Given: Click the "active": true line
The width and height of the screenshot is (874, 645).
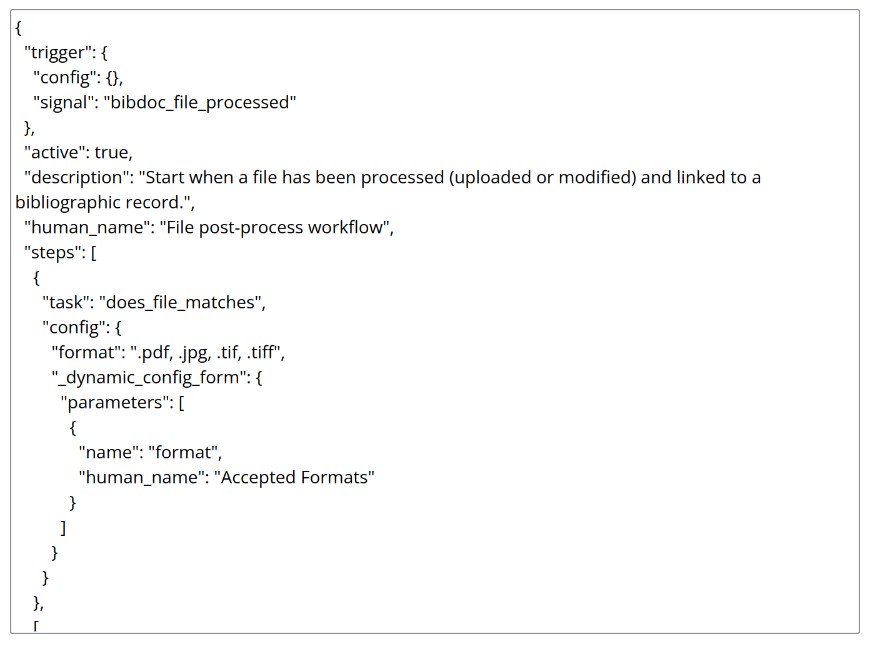Looking at the screenshot, I should [78, 152].
